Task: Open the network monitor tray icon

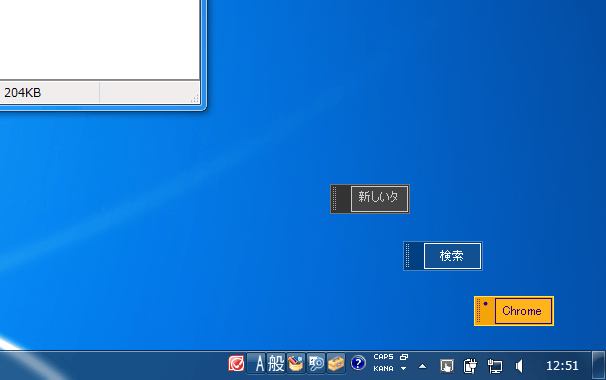Action: pyautogui.click(x=495, y=366)
